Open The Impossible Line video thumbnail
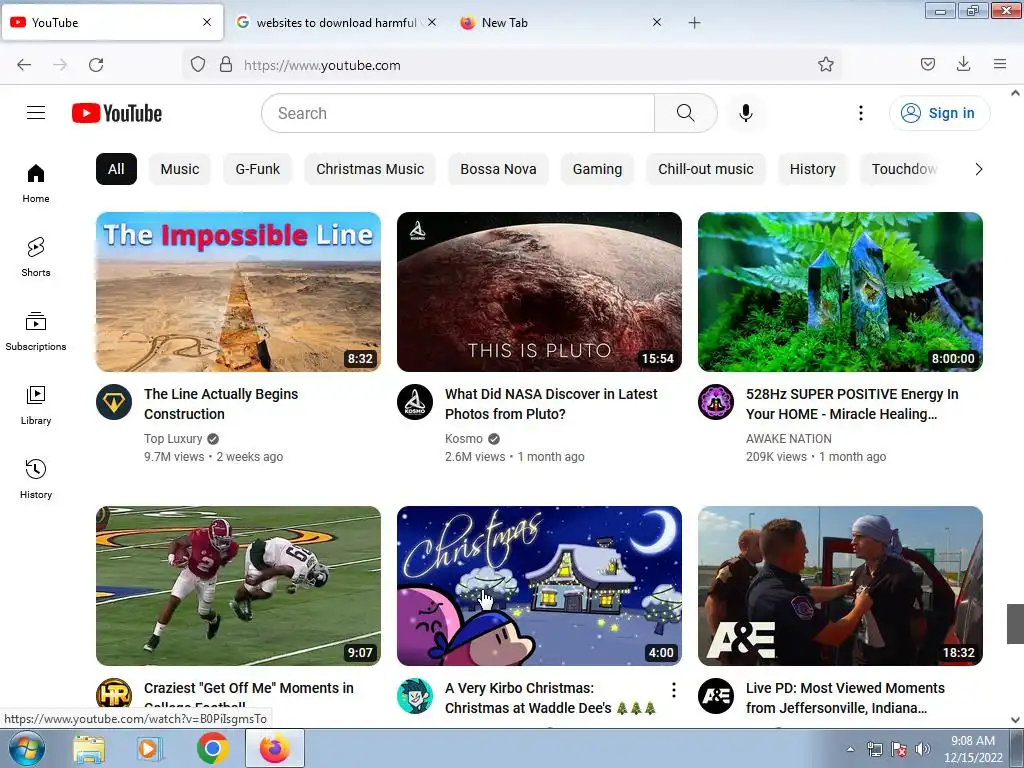 (x=238, y=292)
